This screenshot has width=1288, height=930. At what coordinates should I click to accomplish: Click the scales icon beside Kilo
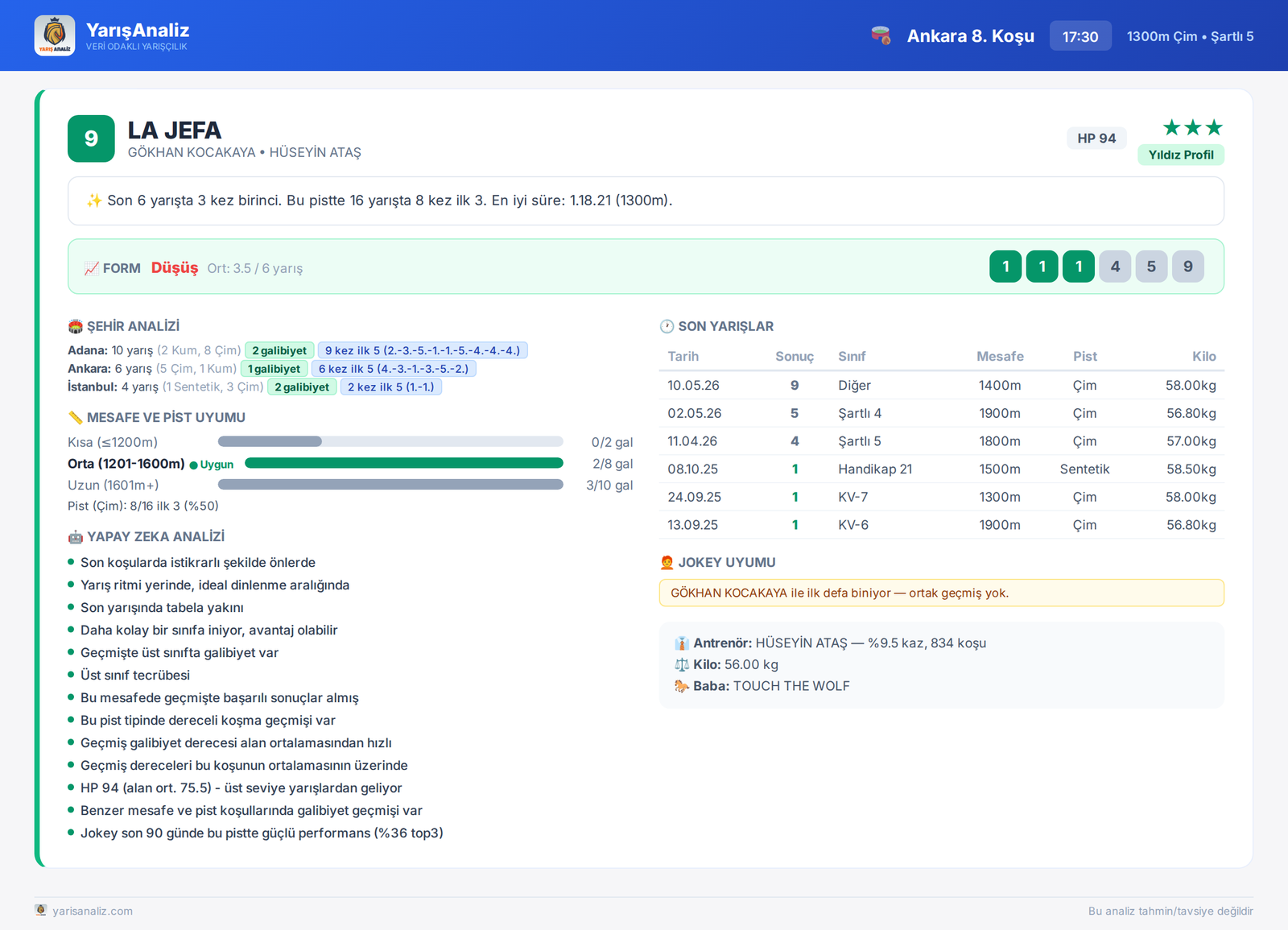(x=682, y=664)
